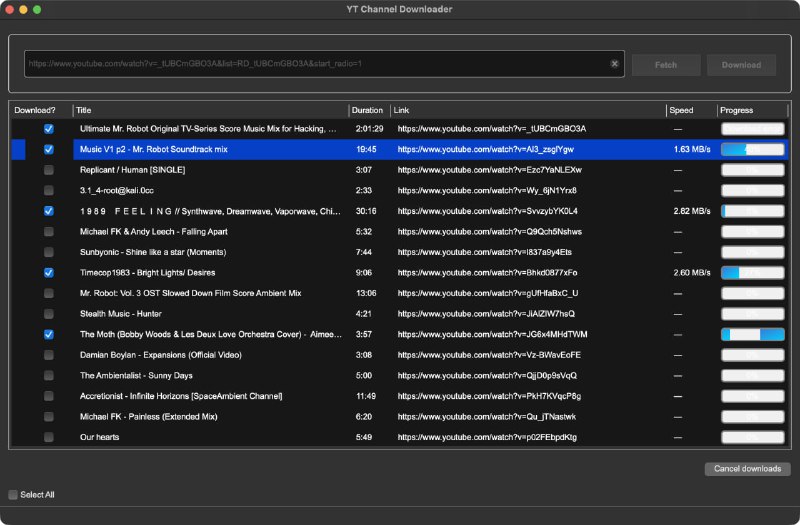The height and width of the screenshot is (525, 800).
Task: Check the Stealth Music - Hunter checkbox
Action: click(x=49, y=314)
